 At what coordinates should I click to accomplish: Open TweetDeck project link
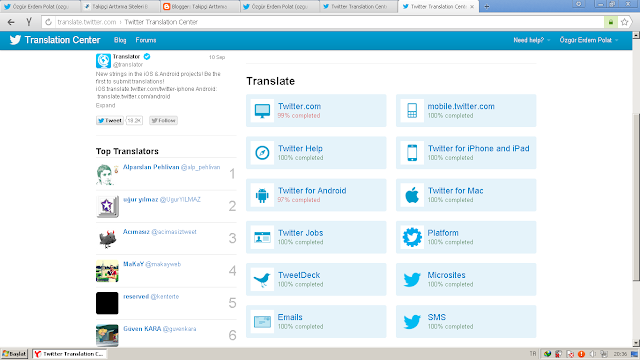click(299, 275)
